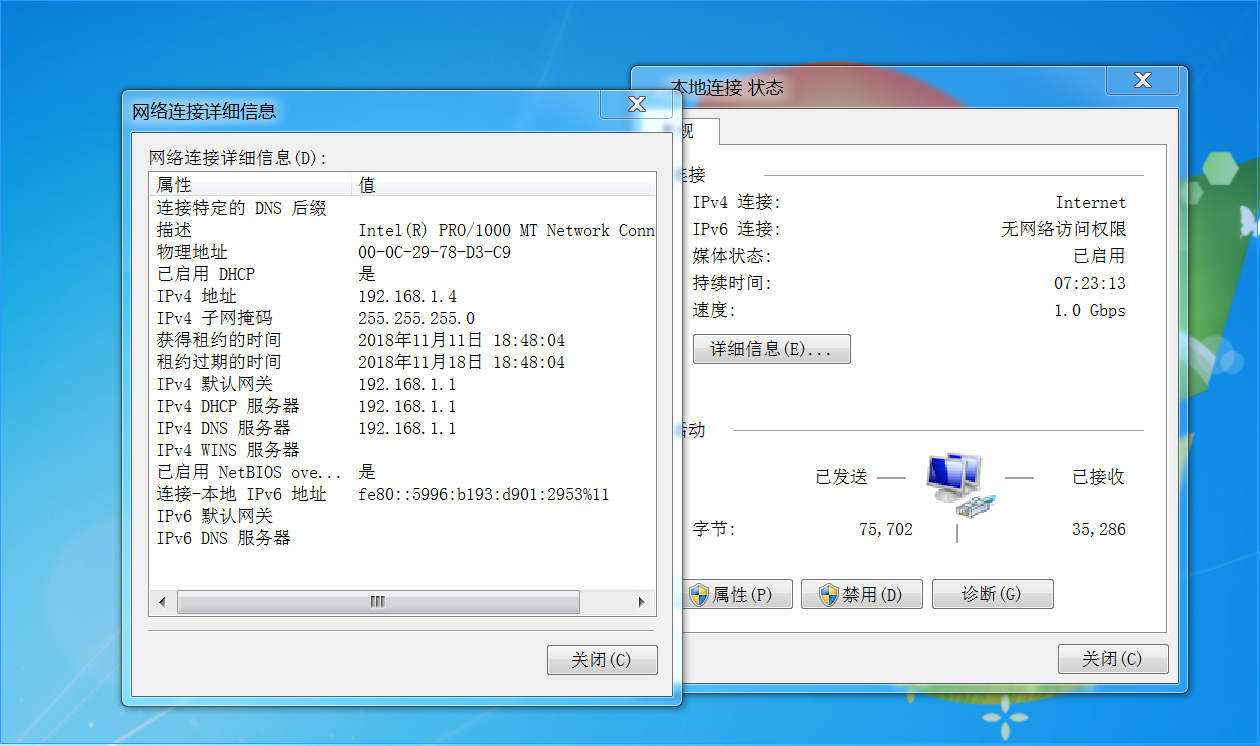Click received bytes value 35,286

[x=1098, y=529]
